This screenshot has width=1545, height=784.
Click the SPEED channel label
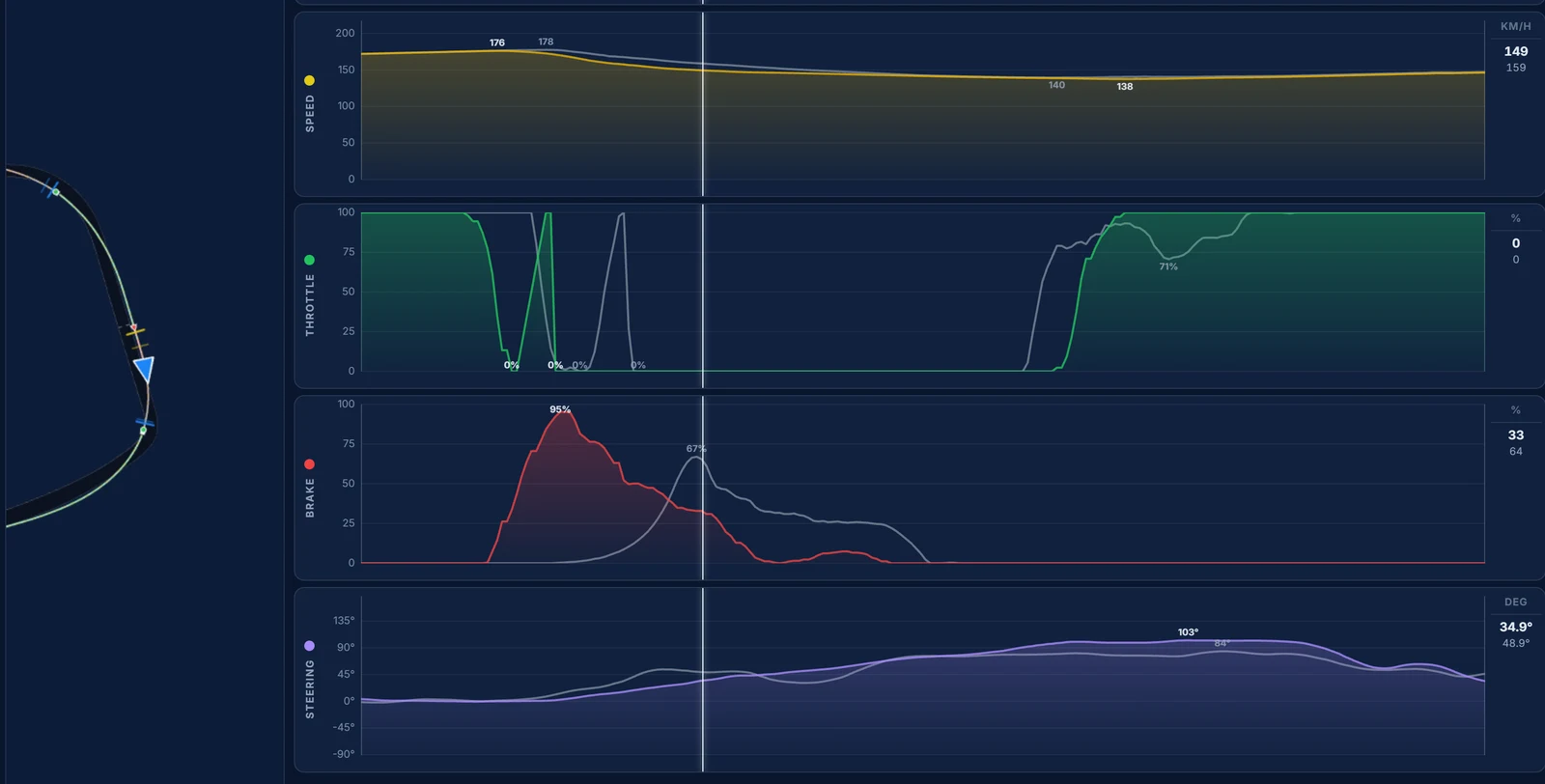click(x=310, y=113)
